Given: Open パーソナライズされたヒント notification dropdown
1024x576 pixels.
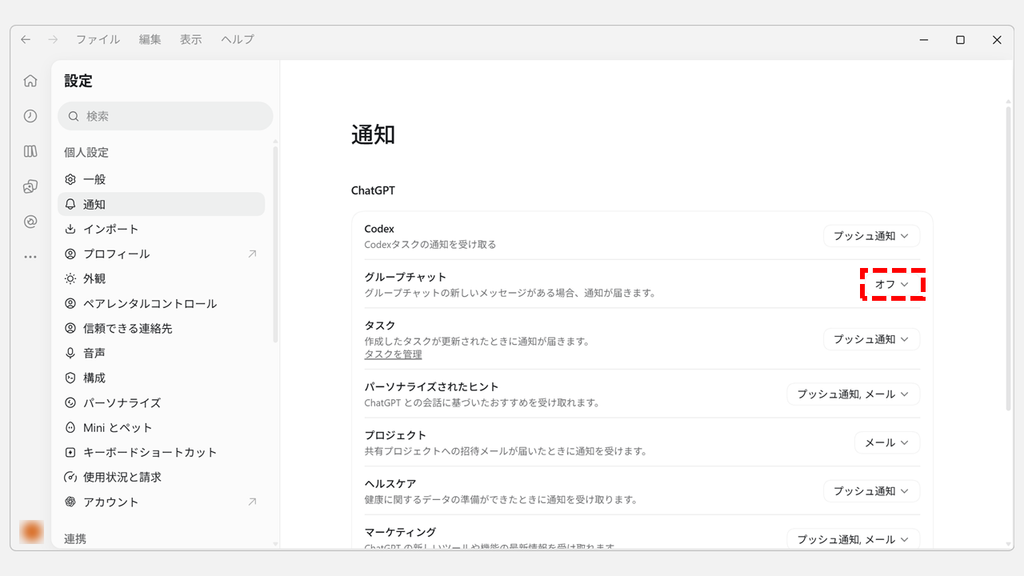Looking at the screenshot, I should [853, 394].
